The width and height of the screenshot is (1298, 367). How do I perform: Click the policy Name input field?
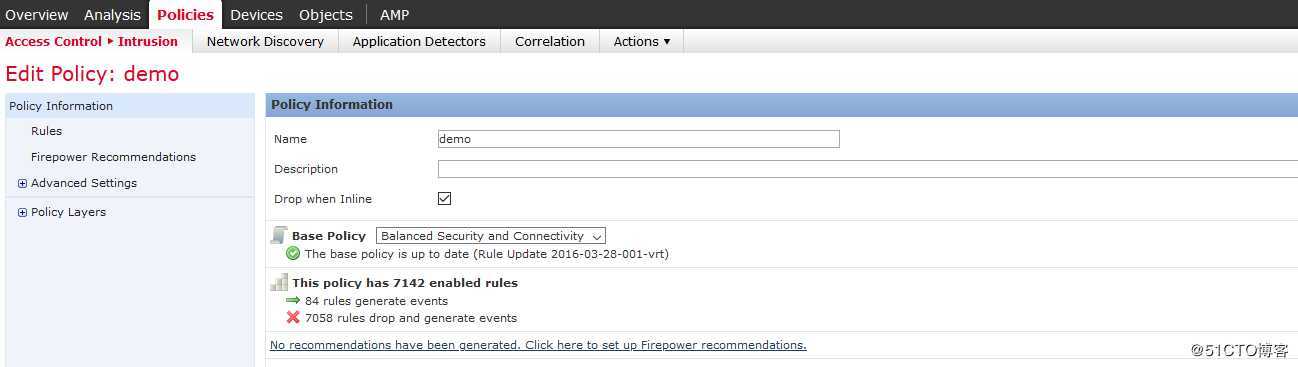click(x=639, y=139)
